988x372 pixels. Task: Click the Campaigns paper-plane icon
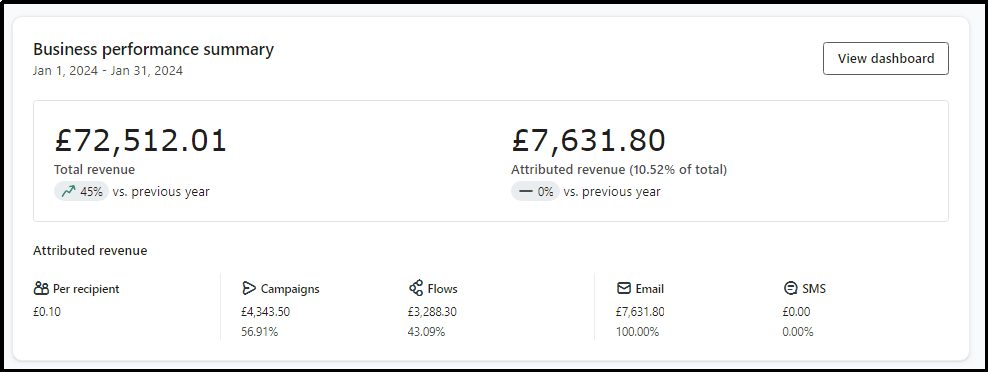tap(249, 288)
